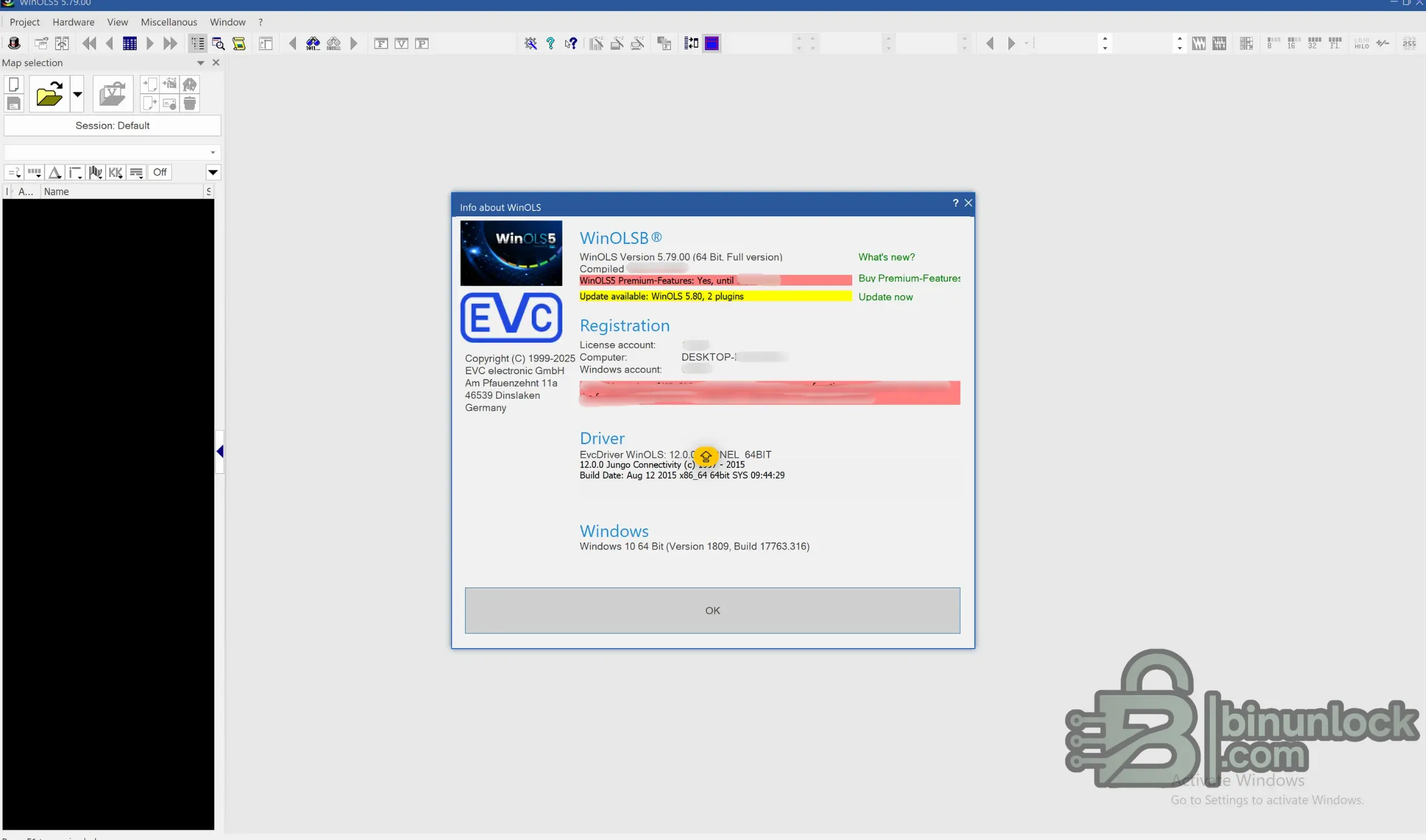Select floating point Fl. display
The height and width of the screenshot is (840, 1426).
pos(1335,43)
